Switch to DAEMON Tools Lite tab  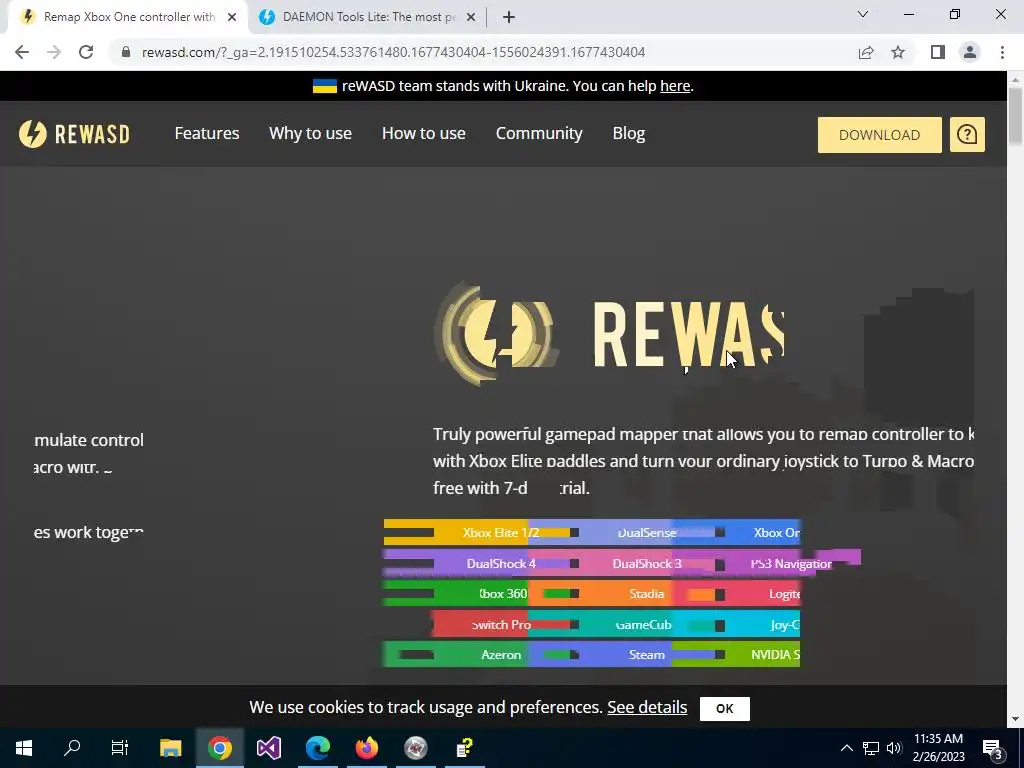(368, 17)
